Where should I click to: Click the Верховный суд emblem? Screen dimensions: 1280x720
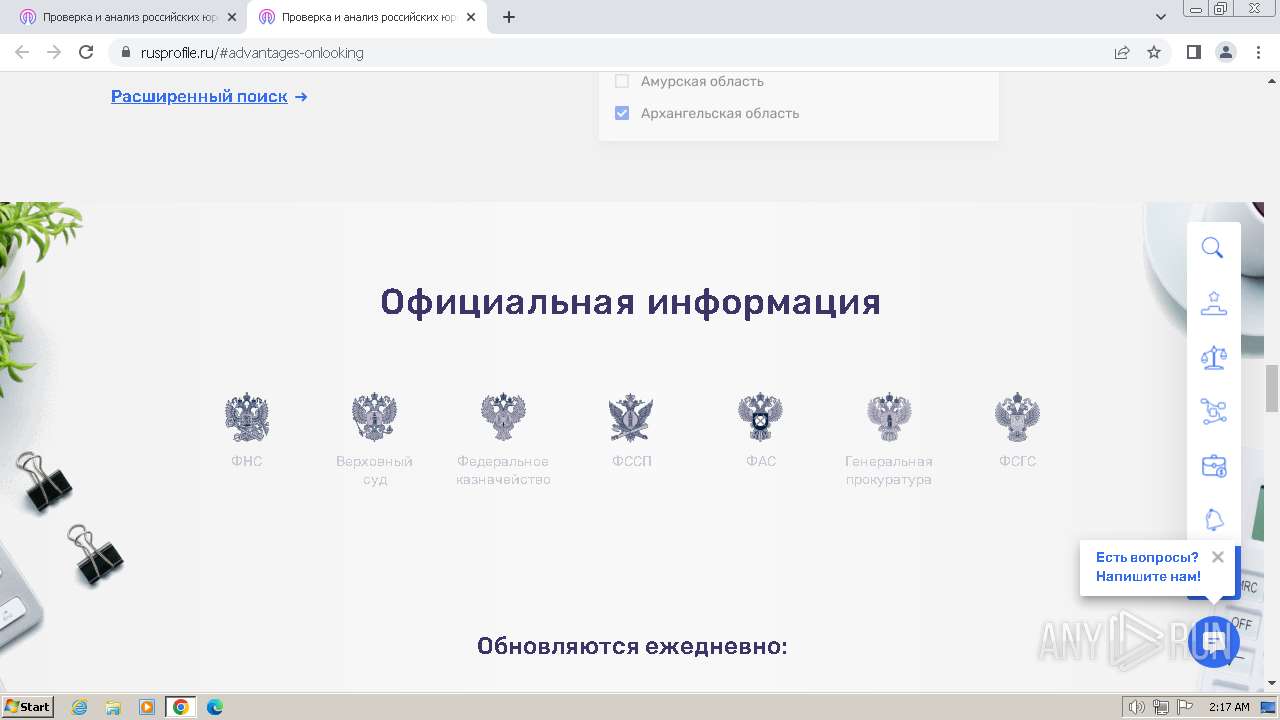pos(375,417)
